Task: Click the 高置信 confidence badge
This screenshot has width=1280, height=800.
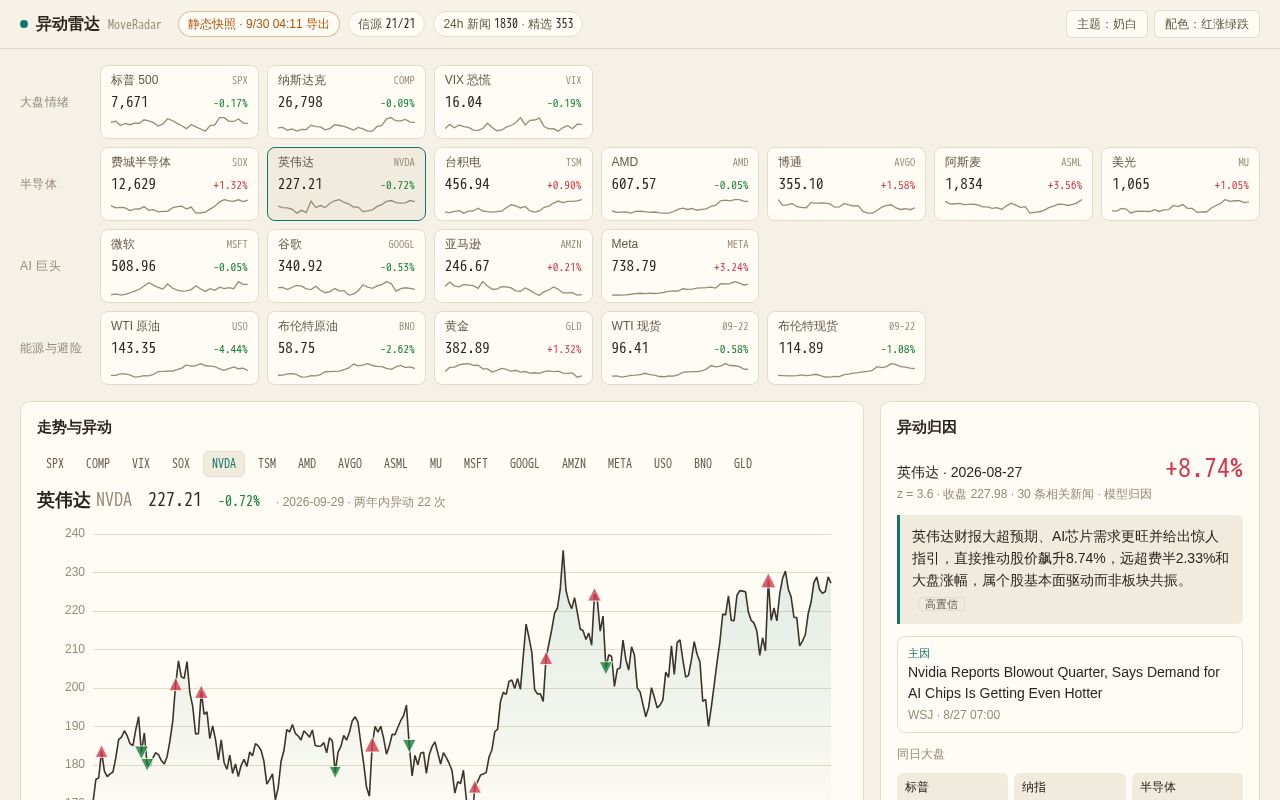Action: click(941, 604)
